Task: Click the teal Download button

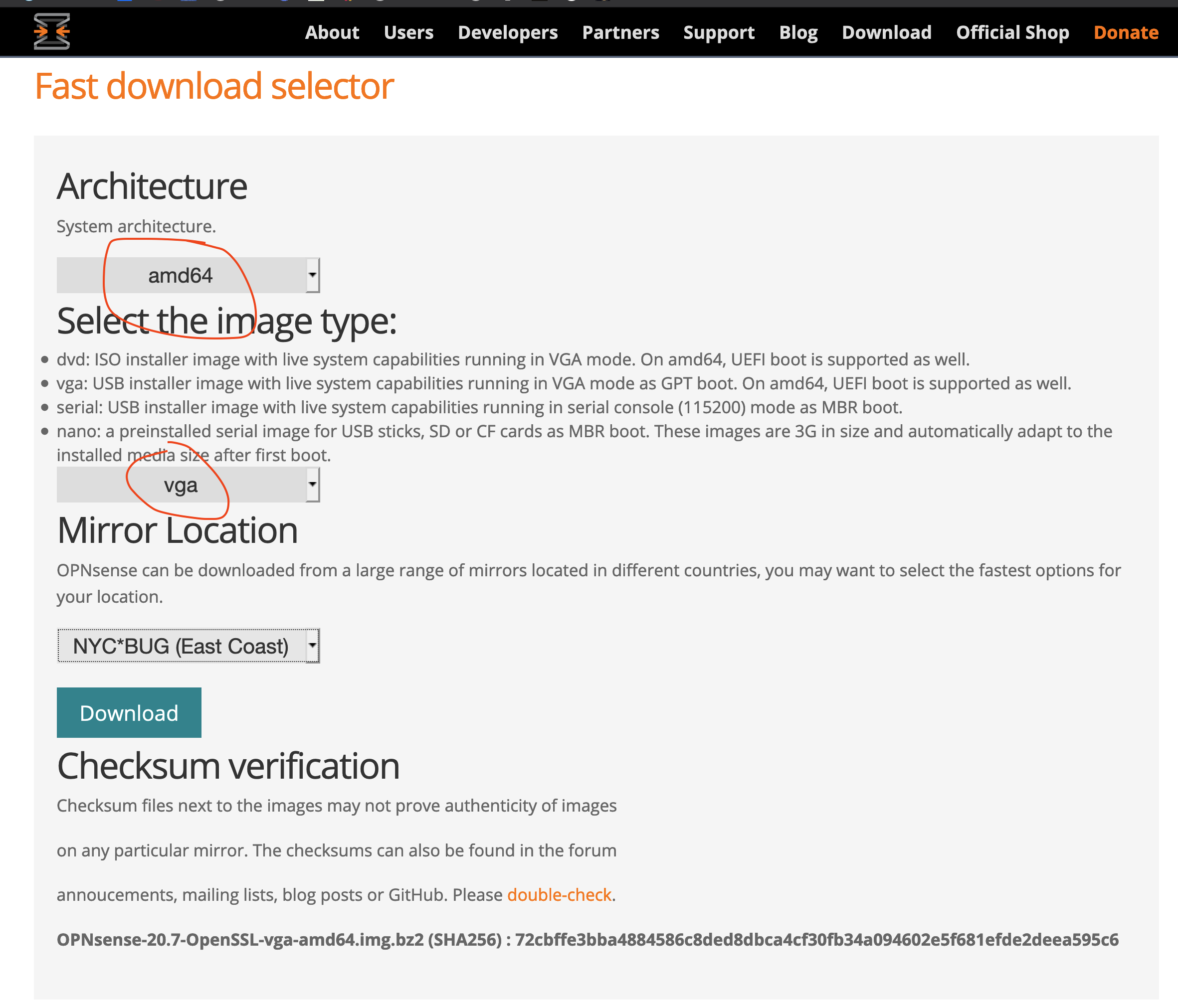Action: point(129,712)
